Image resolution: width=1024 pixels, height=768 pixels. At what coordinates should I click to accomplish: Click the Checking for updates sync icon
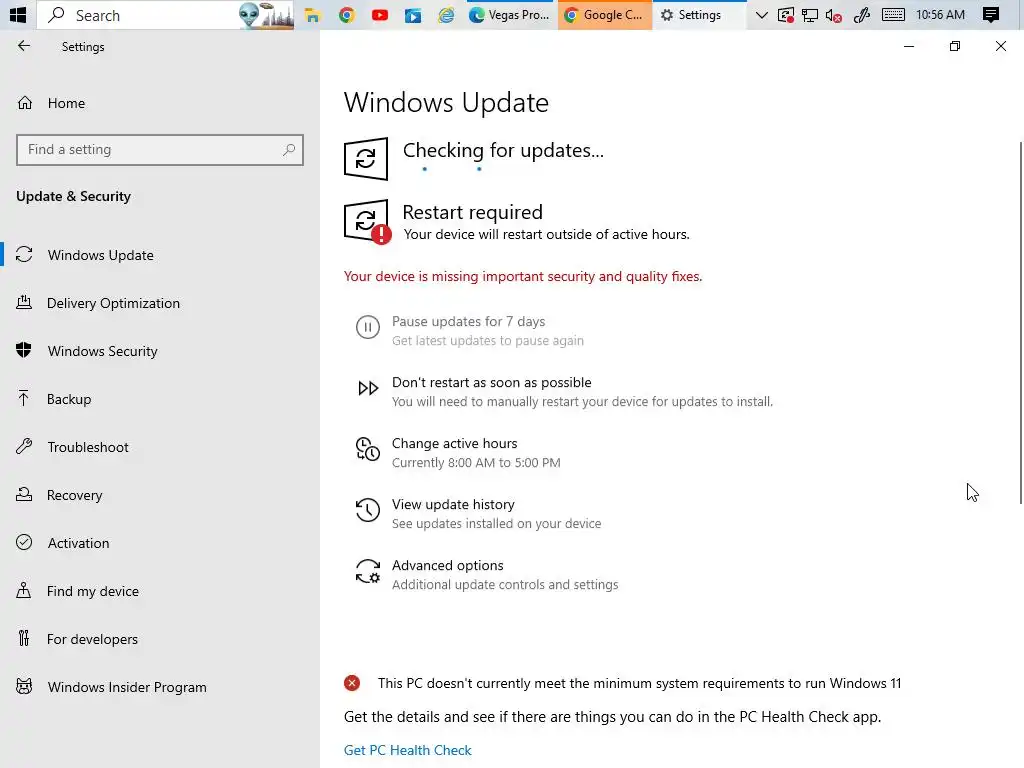[x=366, y=158]
